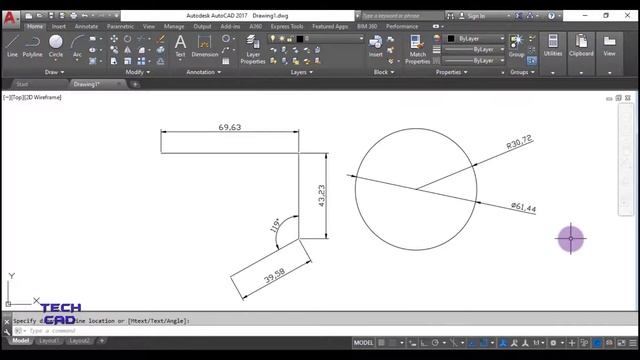The height and width of the screenshot is (360, 640).
Task: Select the Line tool
Action: (12, 46)
